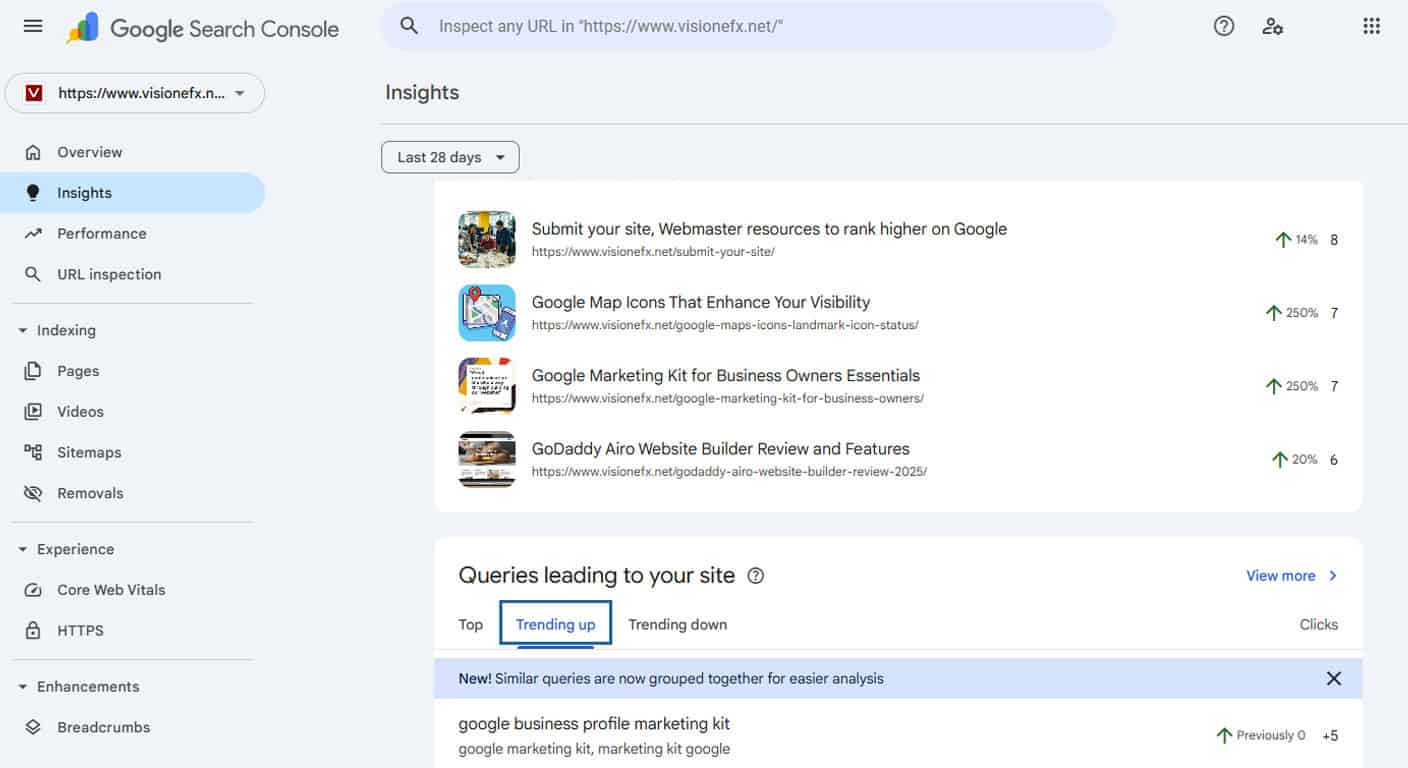Open 'Google Map Icons That Enhance' page result
This screenshot has width=1408, height=768.
point(700,302)
